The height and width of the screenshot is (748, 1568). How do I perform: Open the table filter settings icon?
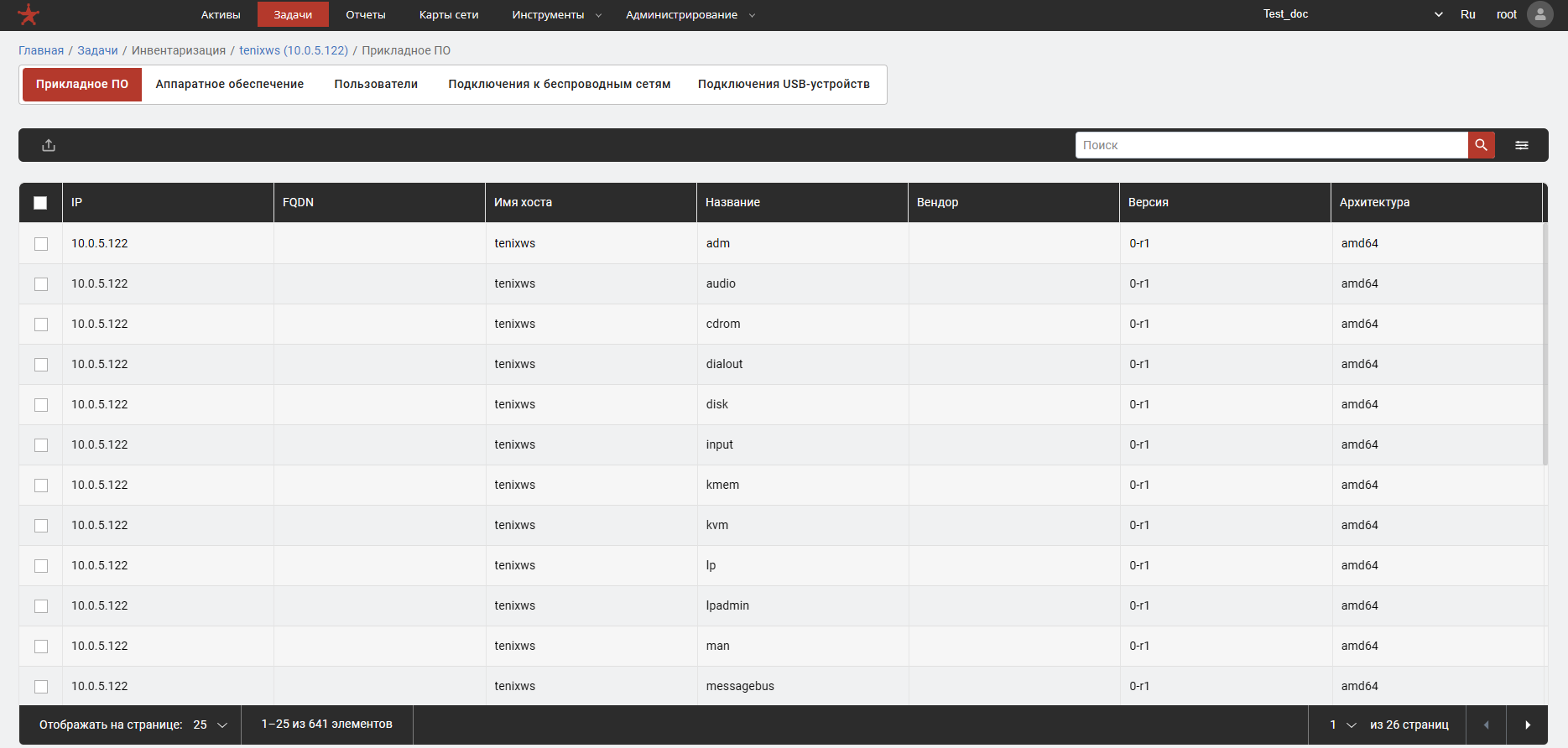pos(1521,145)
